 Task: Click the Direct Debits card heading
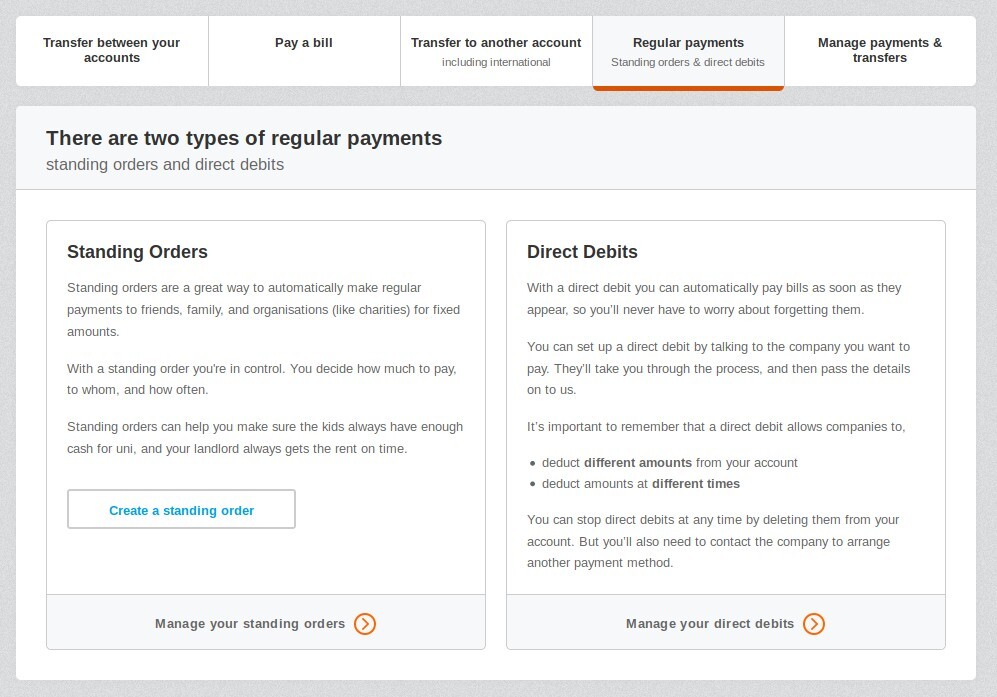click(582, 252)
